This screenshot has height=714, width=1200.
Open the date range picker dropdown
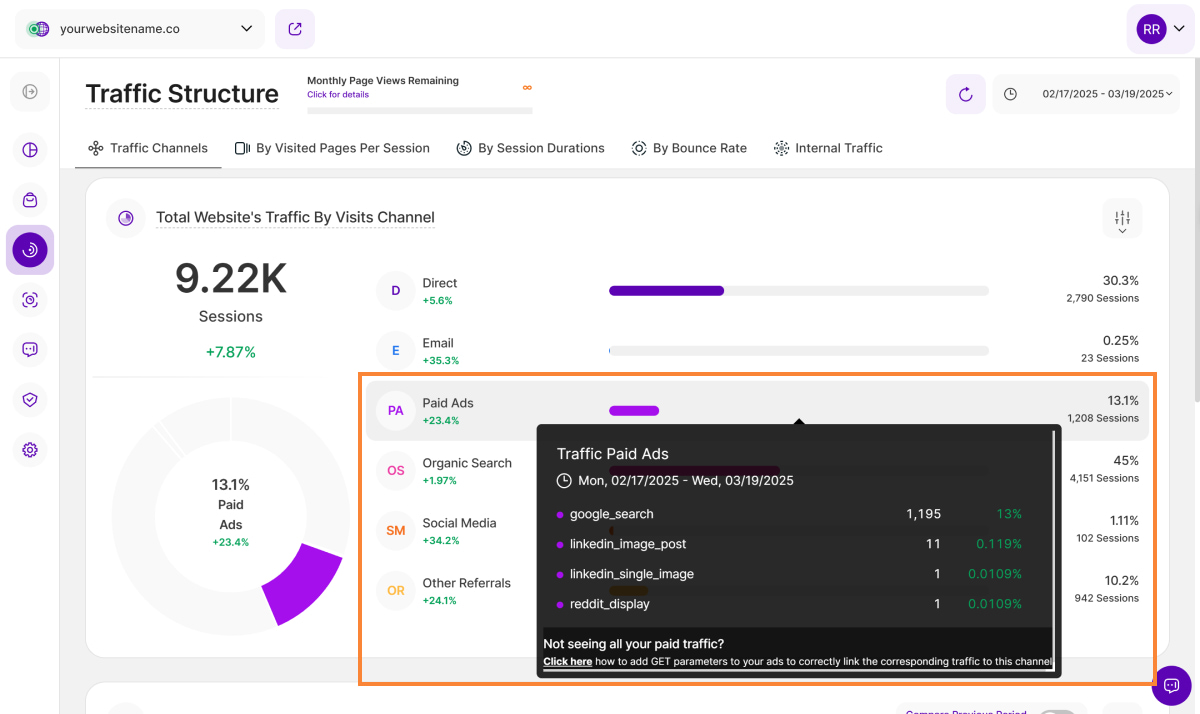(1086, 94)
